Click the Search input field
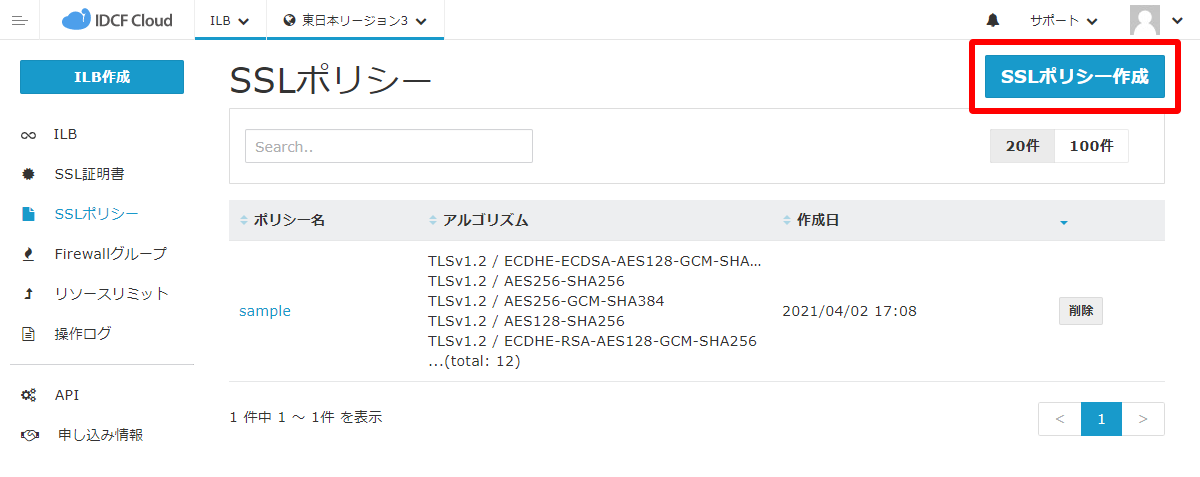Screen dimensions: 1200x477 (389, 146)
